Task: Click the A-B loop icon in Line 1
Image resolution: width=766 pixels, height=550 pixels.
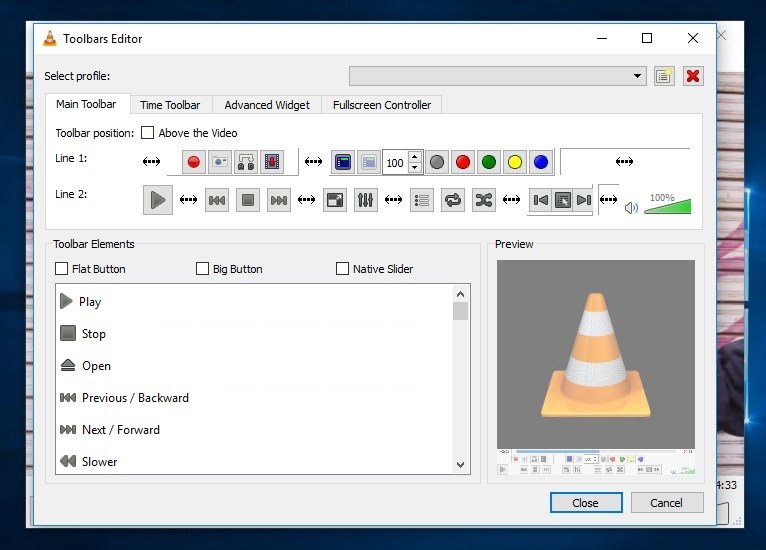Action: pyautogui.click(x=246, y=162)
